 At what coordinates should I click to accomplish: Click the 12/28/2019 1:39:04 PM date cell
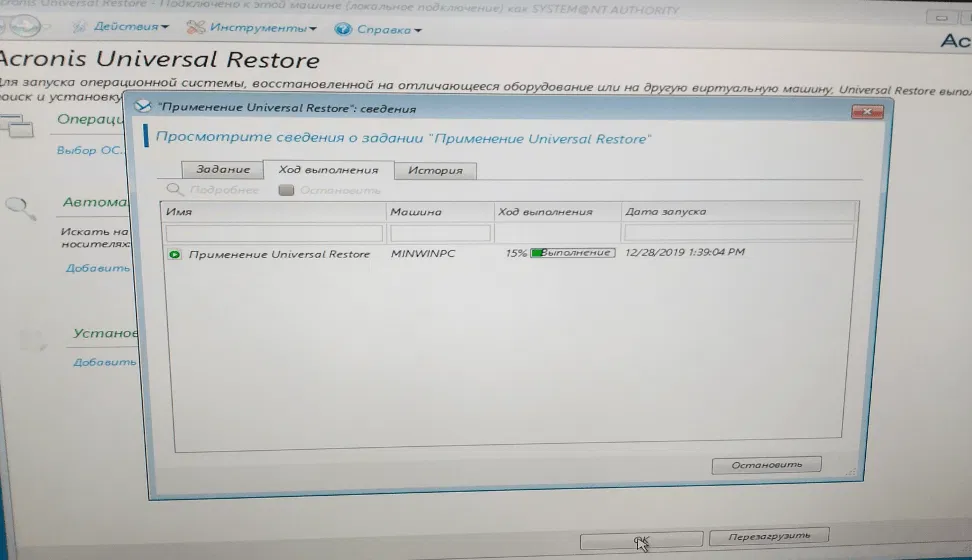tap(684, 252)
